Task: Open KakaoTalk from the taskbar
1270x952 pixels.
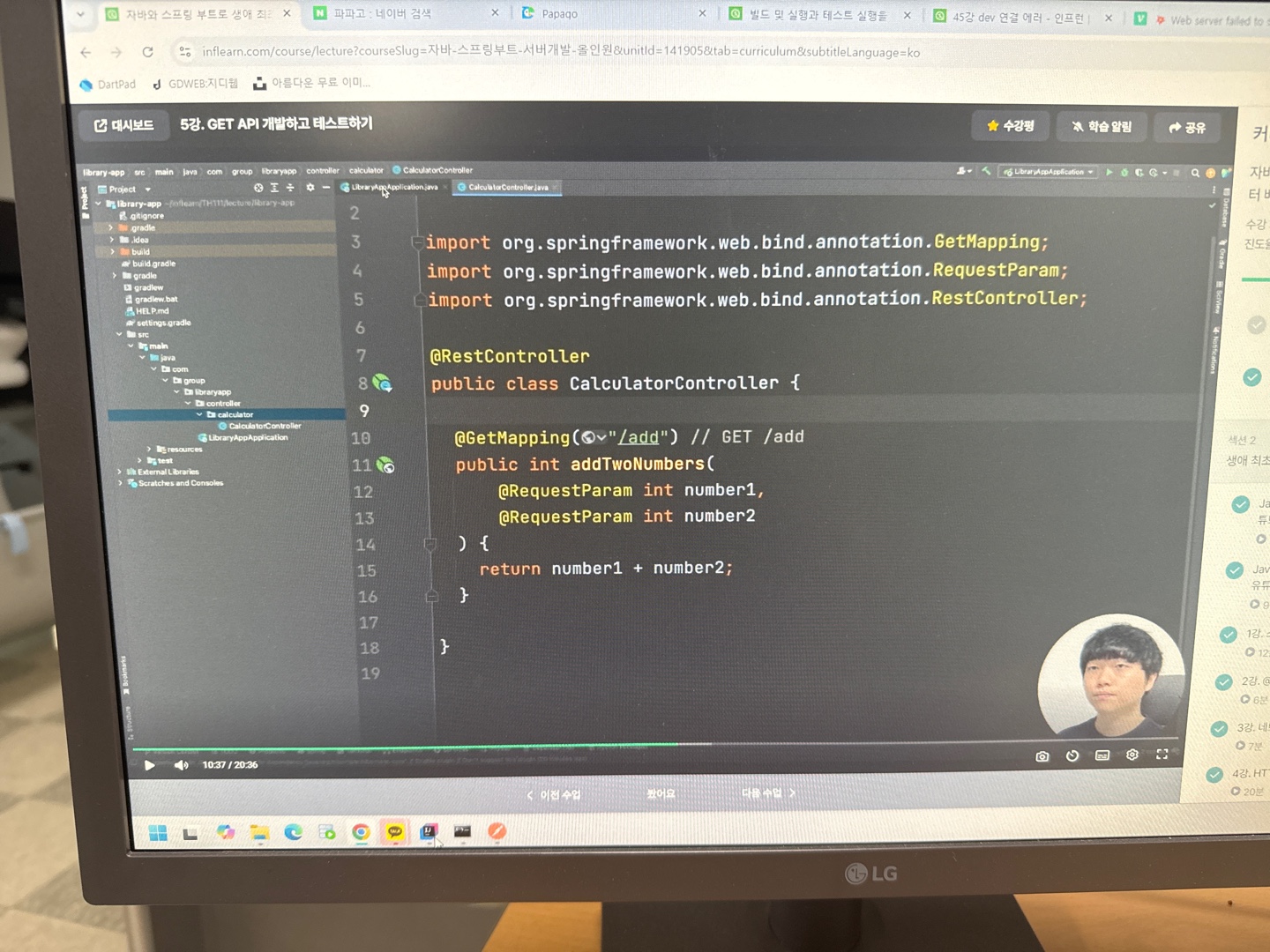Action: pyautogui.click(x=395, y=831)
